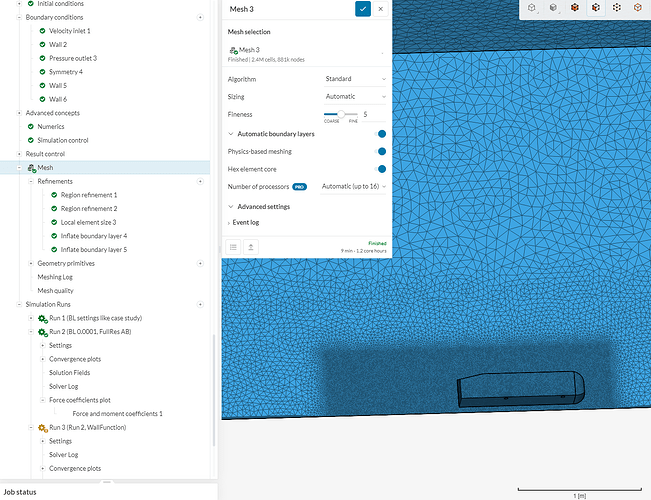Adjust the Fineness slider handle
Viewport: 651px width, 500px height.
tap(341, 114)
